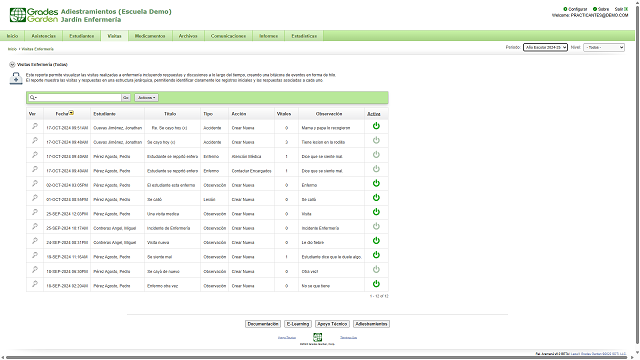Toggle active for 'Se cayó de nuevo' row
The width and height of the screenshot is (640, 360).
coord(376,269)
